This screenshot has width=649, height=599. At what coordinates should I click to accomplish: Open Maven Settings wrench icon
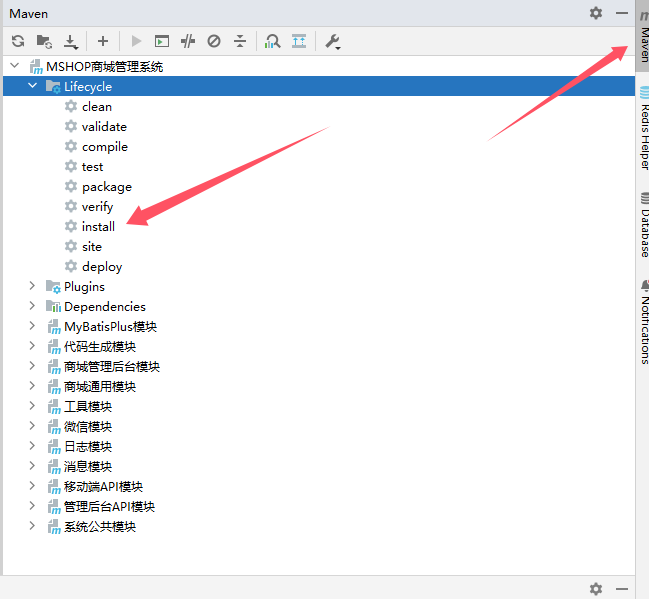coord(333,41)
